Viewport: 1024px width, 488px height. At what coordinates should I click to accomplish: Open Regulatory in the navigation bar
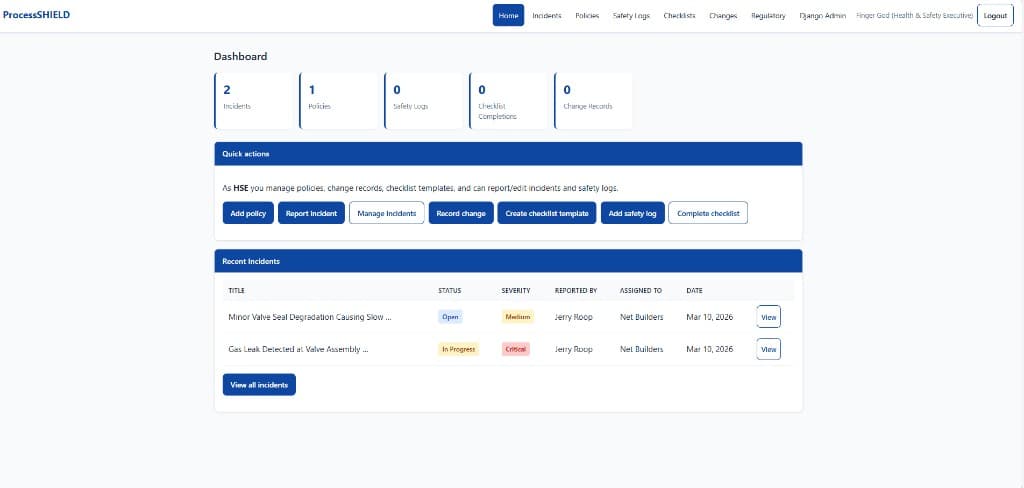click(768, 16)
